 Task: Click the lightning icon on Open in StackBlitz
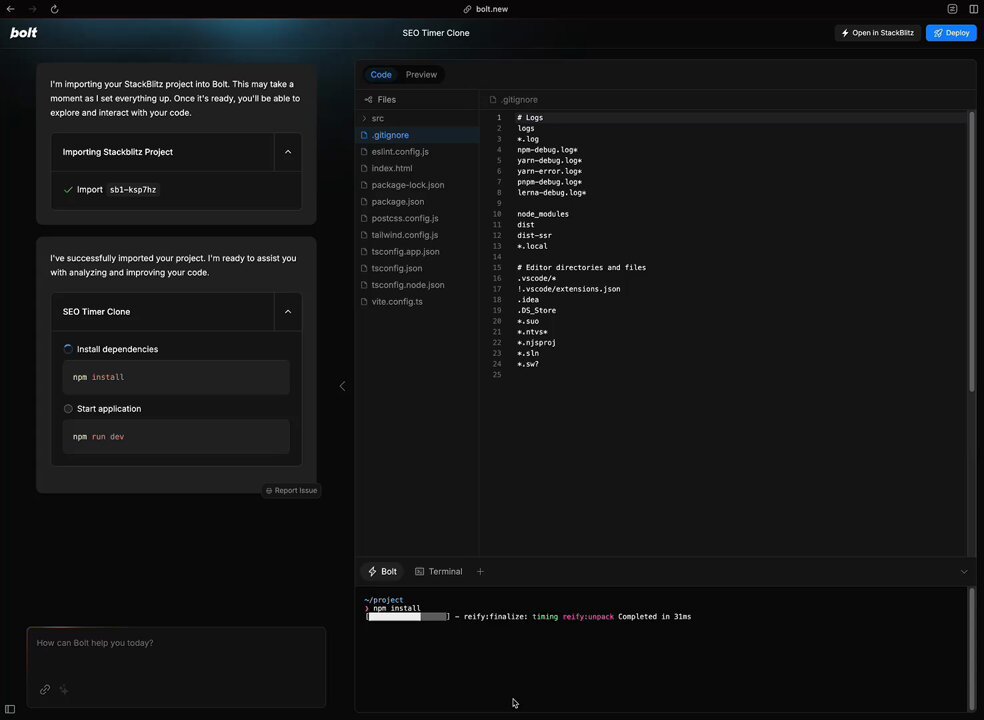(x=845, y=33)
